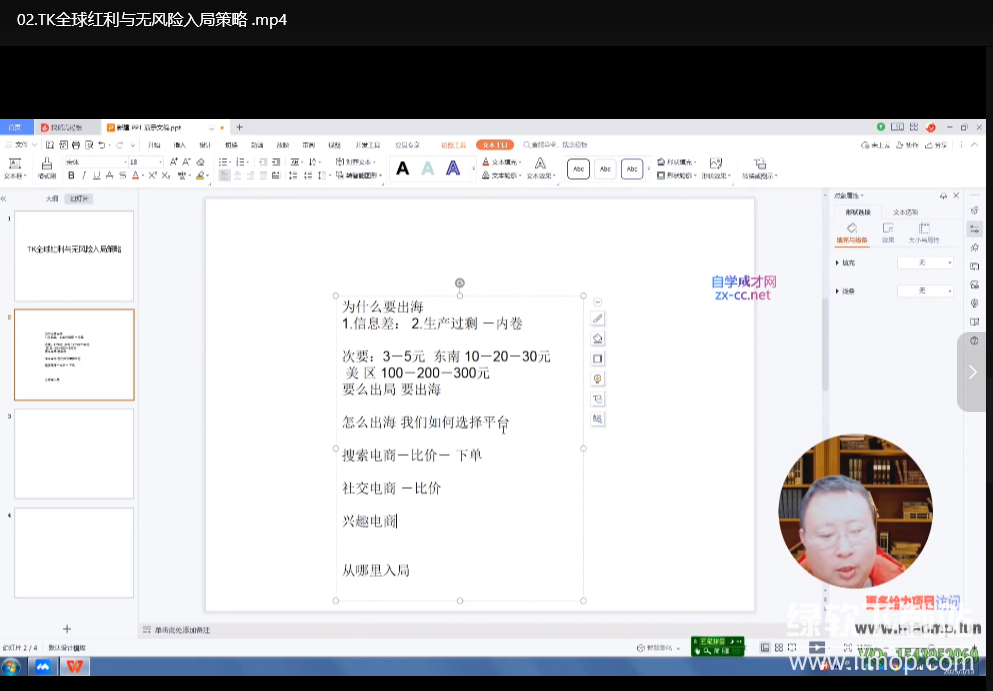Click the format painter brush icon
The height and width of the screenshot is (691, 993).
coord(46,167)
